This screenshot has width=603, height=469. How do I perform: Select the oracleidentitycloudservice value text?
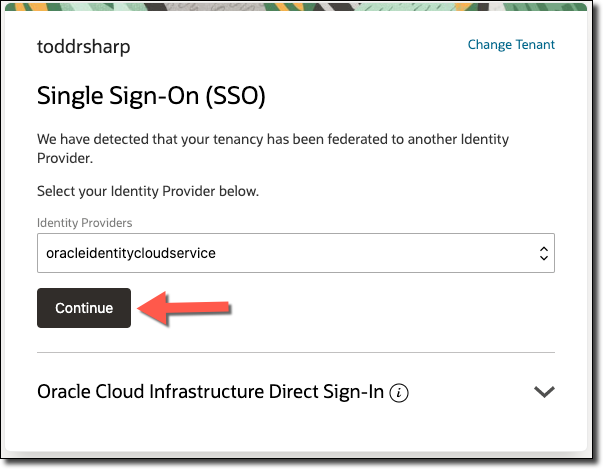(131, 254)
